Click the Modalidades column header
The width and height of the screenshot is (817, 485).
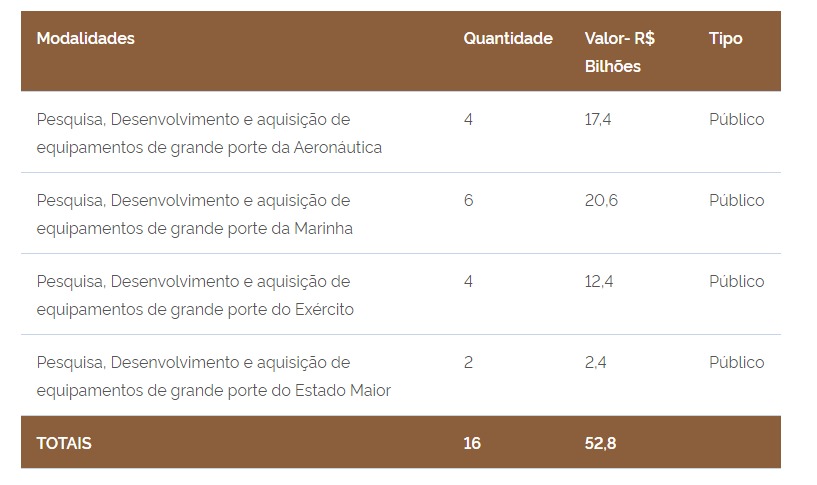click(85, 39)
